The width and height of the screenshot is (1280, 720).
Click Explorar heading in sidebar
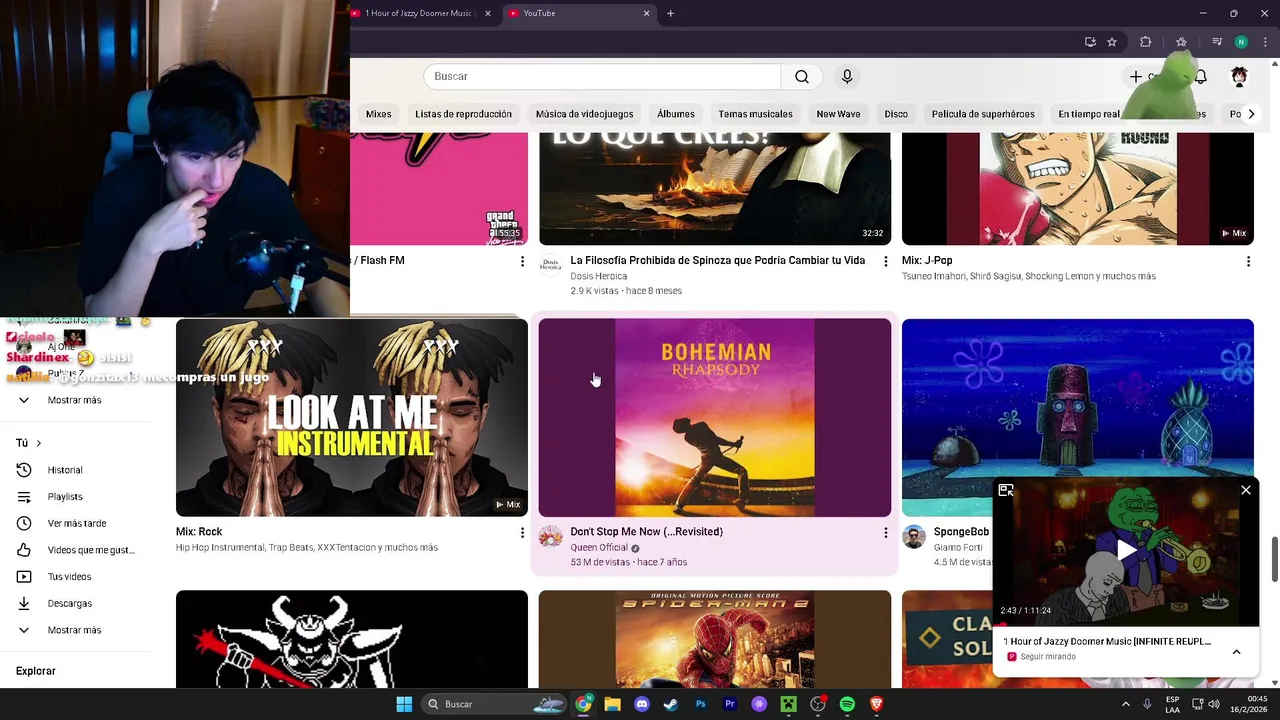click(x=36, y=671)
